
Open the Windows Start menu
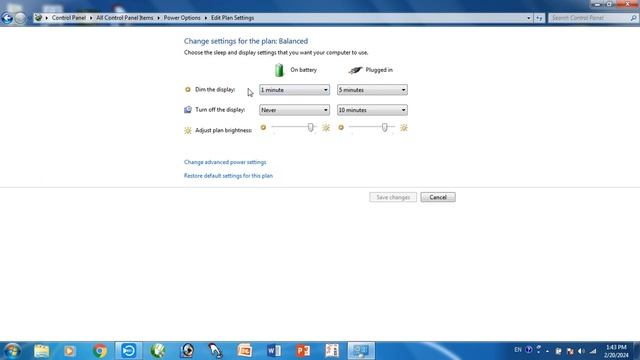[12, 351]
